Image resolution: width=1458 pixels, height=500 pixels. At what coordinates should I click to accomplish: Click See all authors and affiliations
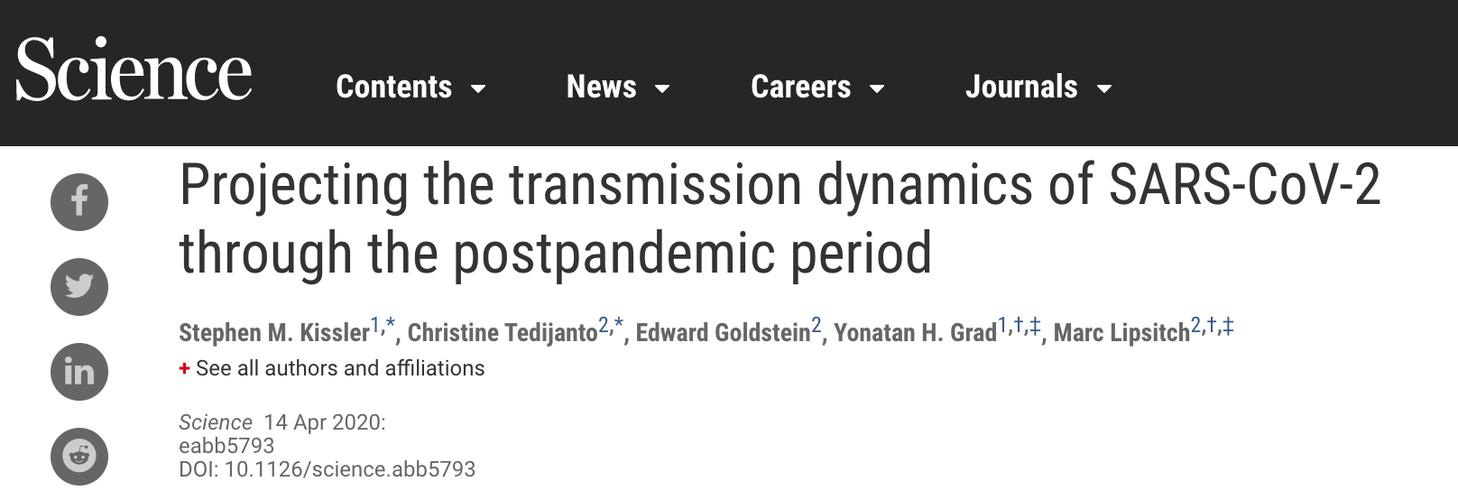pyautogui.click(x=340, y=368)
